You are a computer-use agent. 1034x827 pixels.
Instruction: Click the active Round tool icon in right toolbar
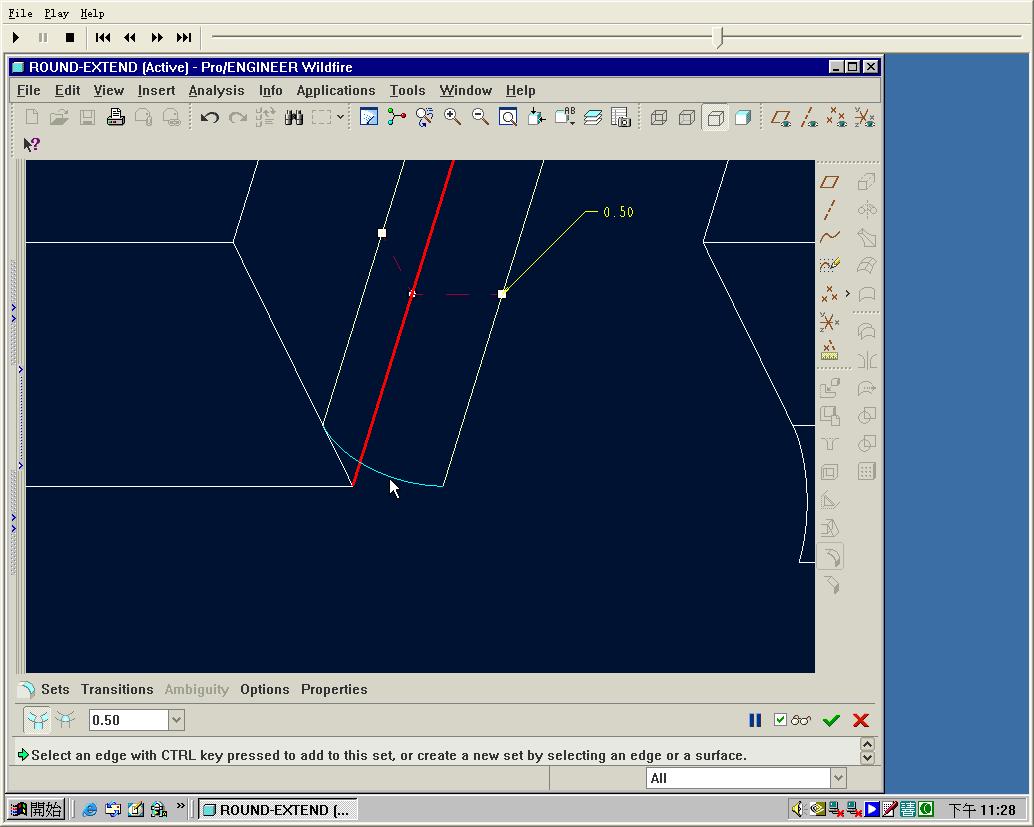click(831, 557)
